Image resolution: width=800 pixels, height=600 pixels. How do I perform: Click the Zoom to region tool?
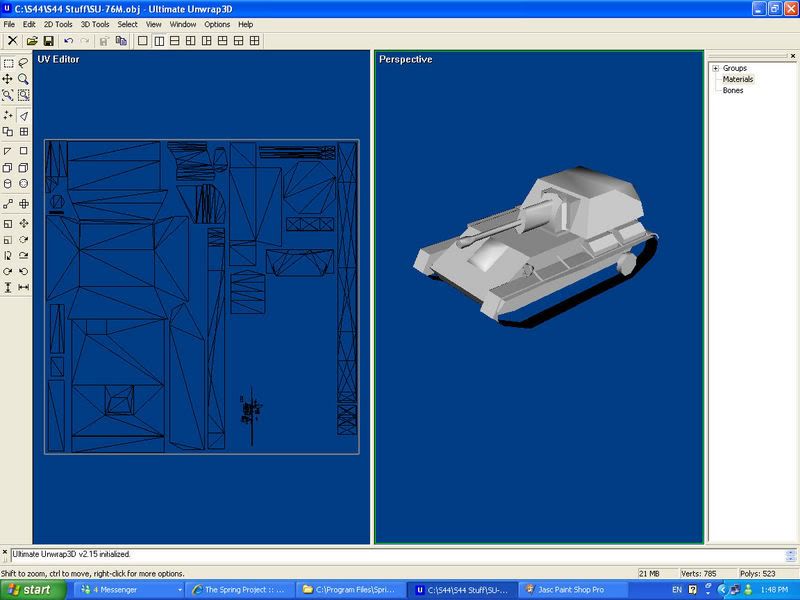click(x=23, y=95)
